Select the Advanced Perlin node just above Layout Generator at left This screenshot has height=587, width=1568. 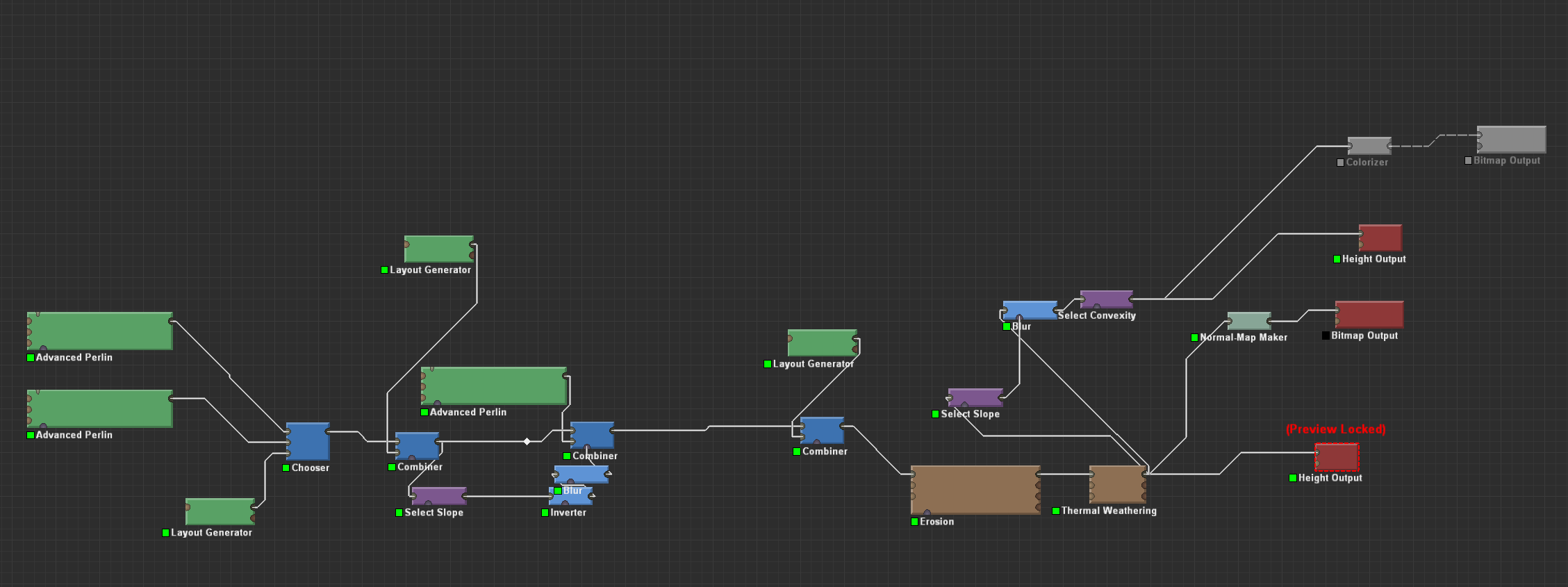(100, 408)
